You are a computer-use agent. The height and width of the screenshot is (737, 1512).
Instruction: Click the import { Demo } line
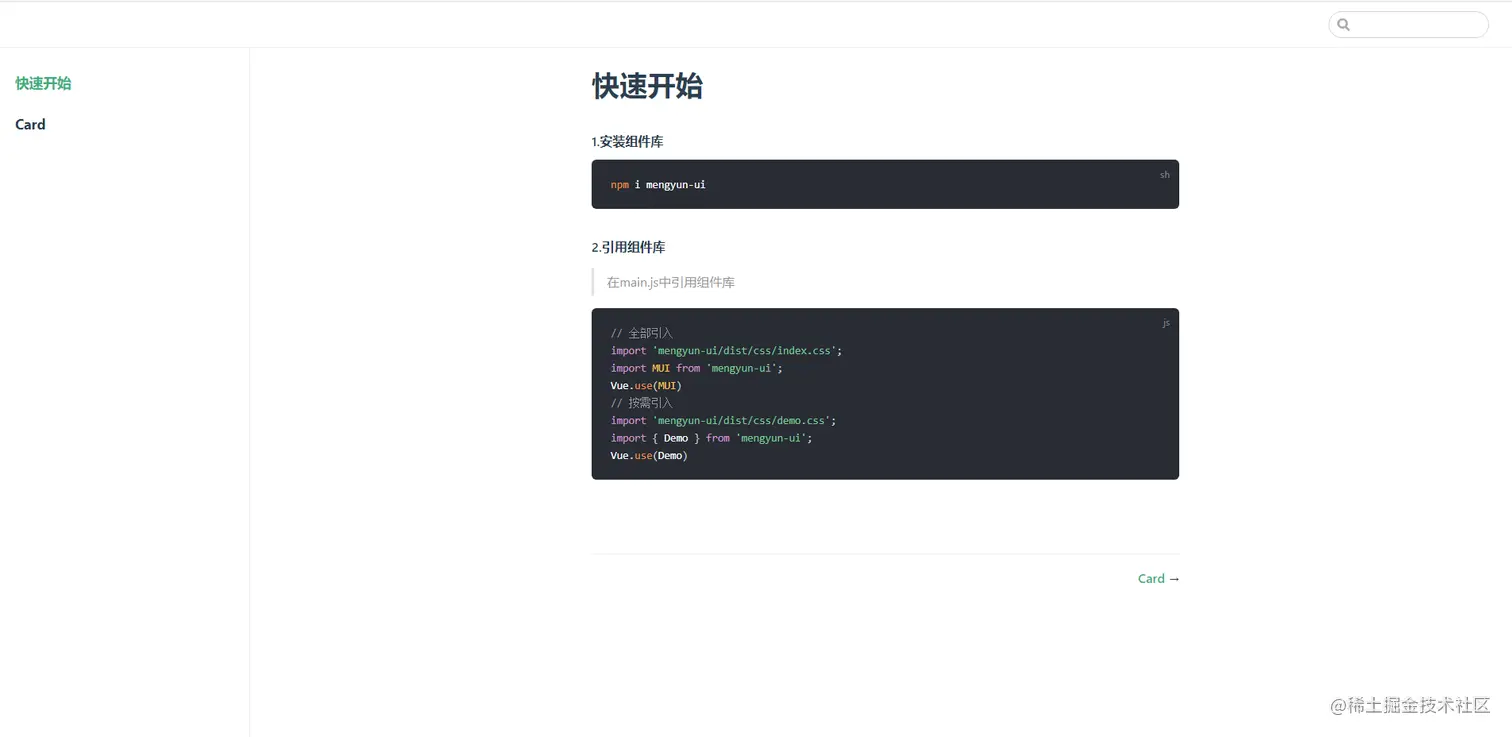[x=711, y=438]
